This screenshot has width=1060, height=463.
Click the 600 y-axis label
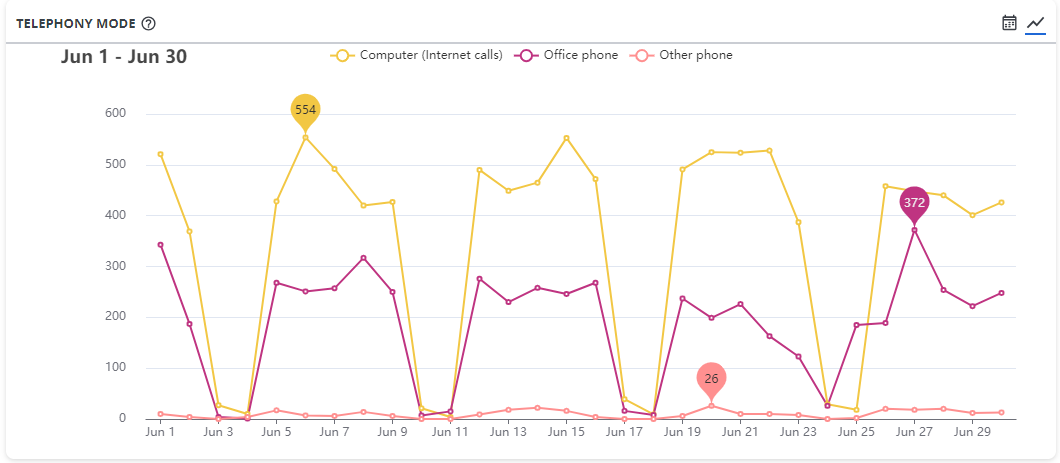pos(114,113)
